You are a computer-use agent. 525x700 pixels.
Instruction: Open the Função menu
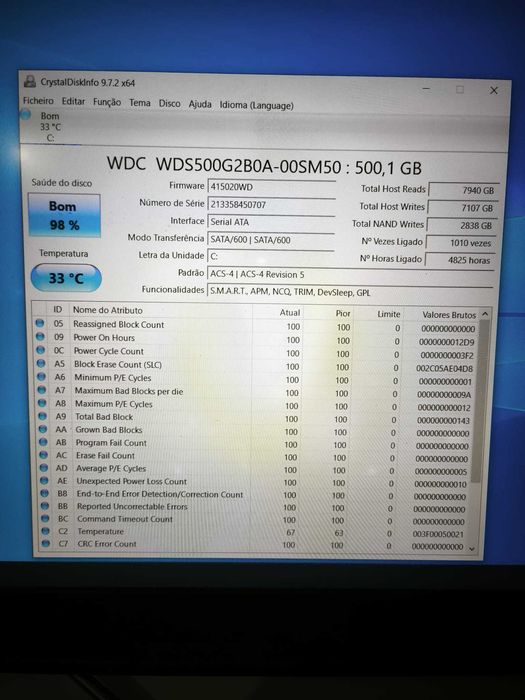tap(107, 102)
